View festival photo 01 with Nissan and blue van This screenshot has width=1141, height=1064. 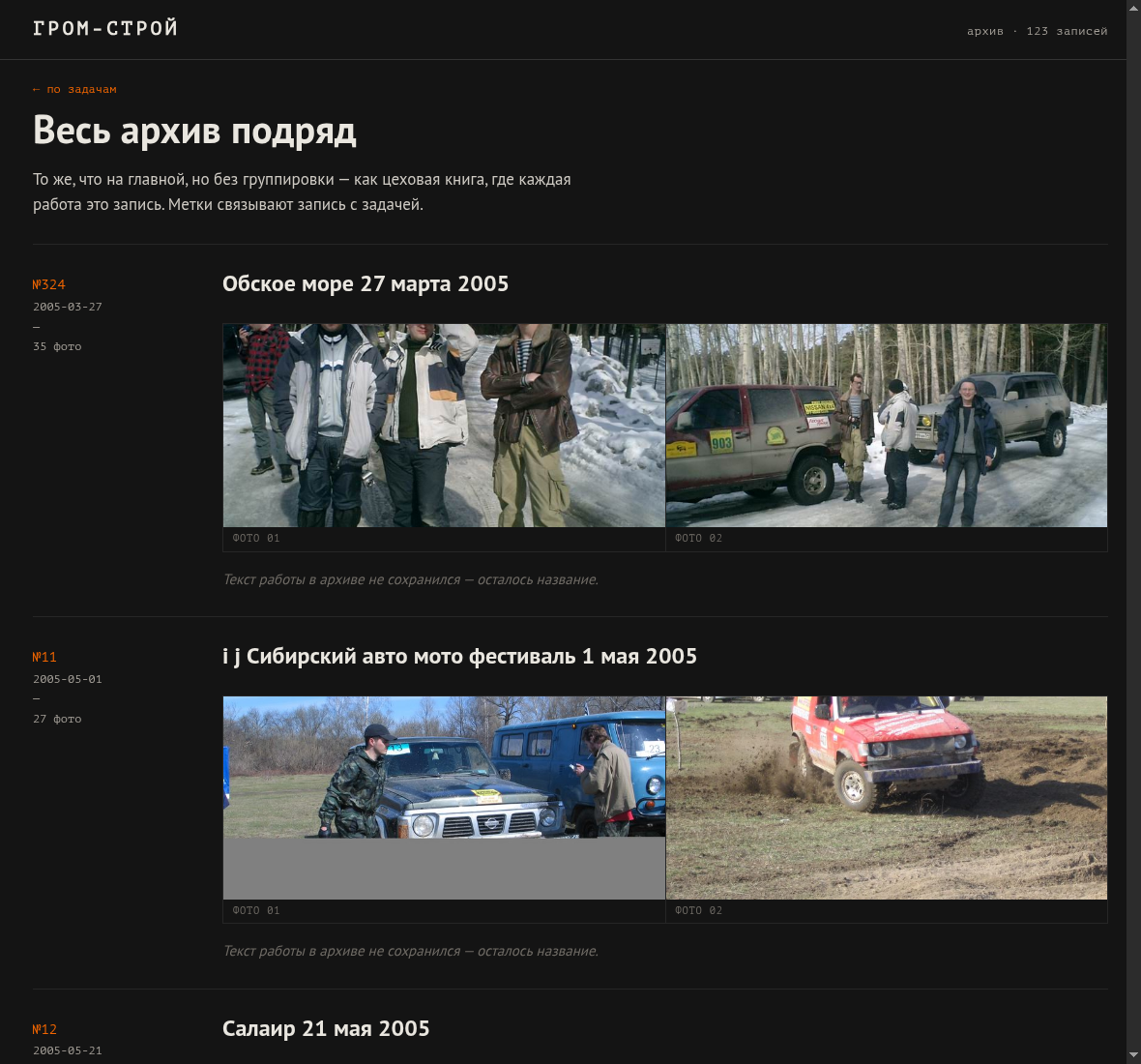(444, 798)
